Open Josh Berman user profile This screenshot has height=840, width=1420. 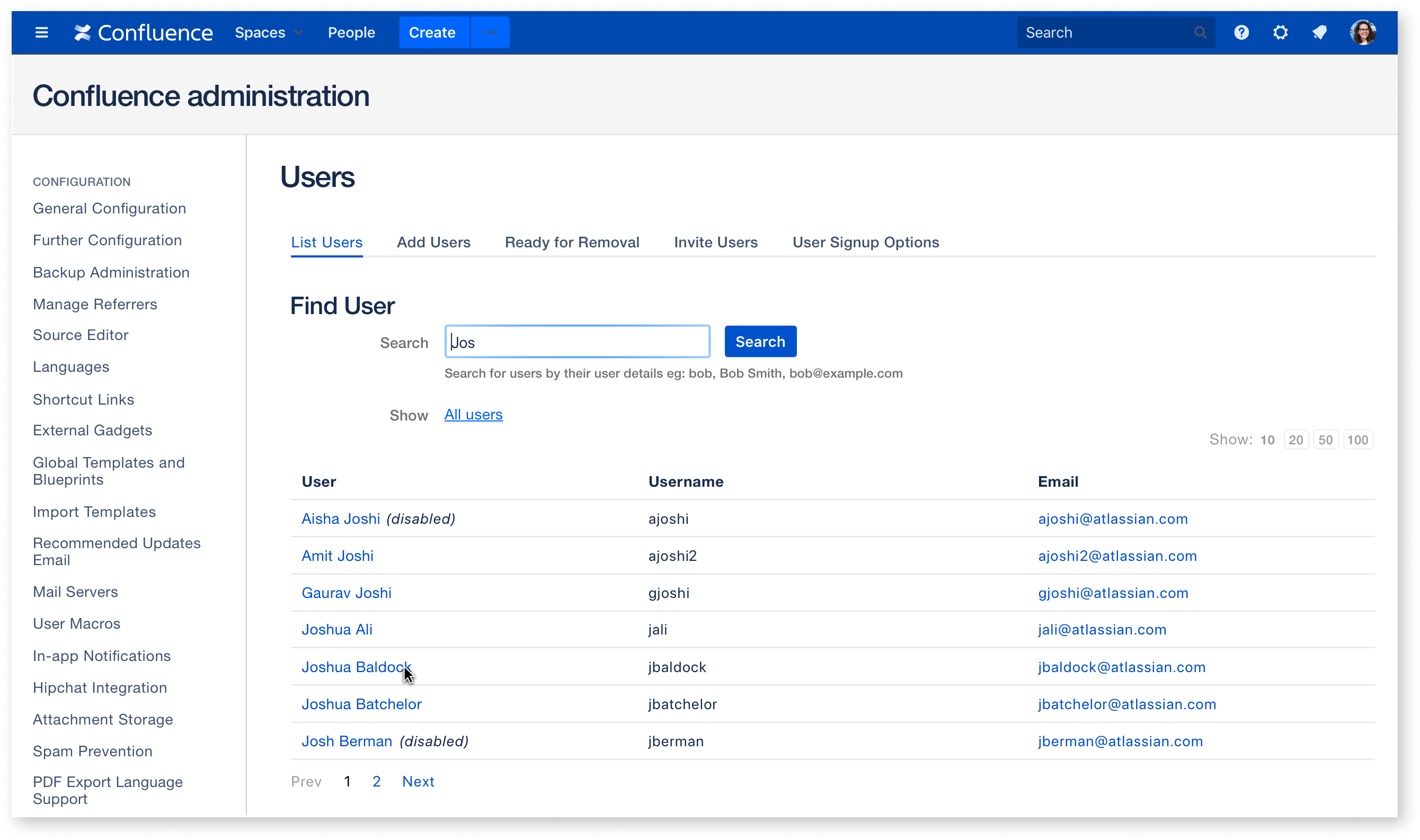(347, 741)
